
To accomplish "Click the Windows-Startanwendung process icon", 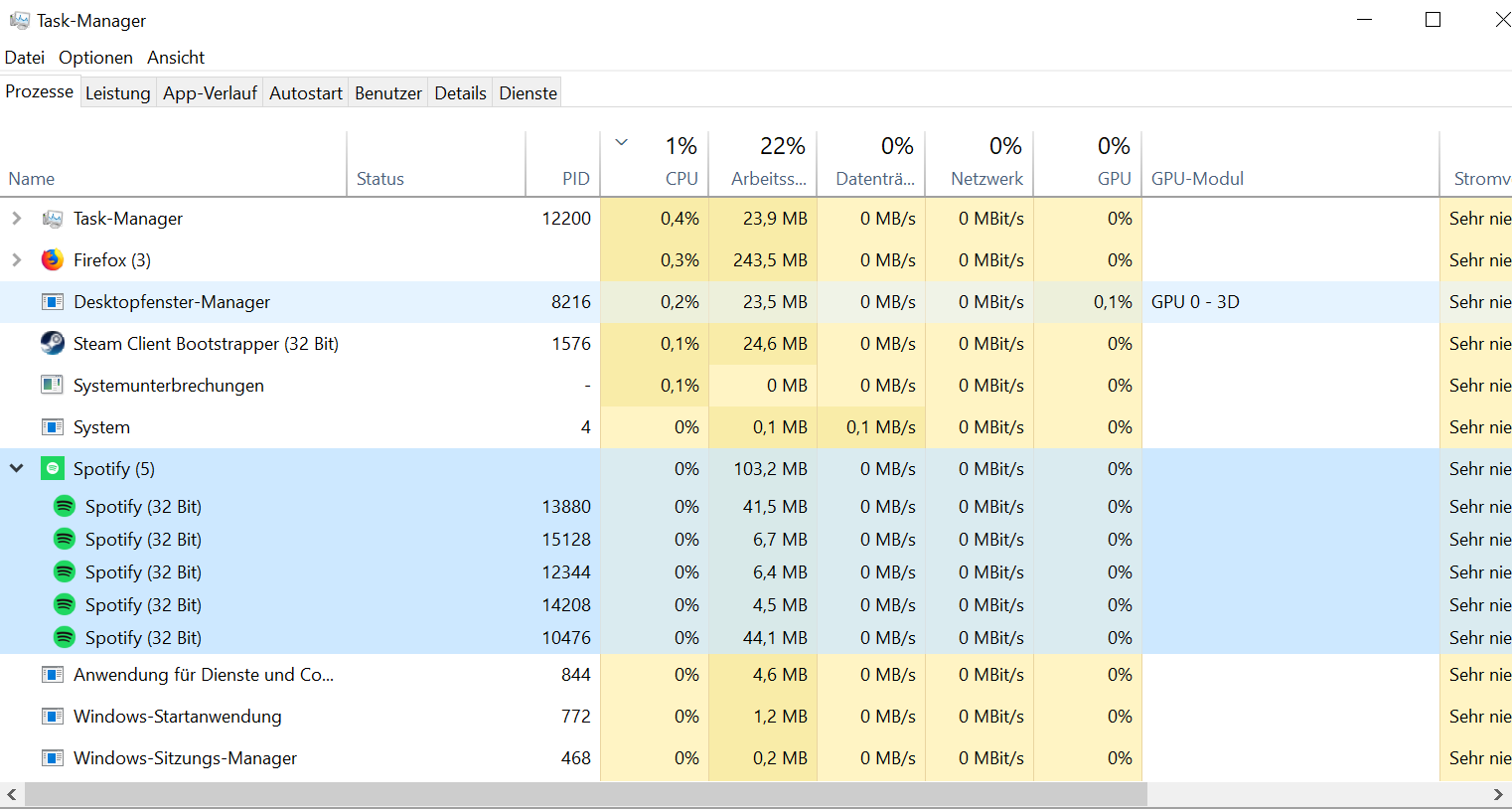I will coord(53,717).
